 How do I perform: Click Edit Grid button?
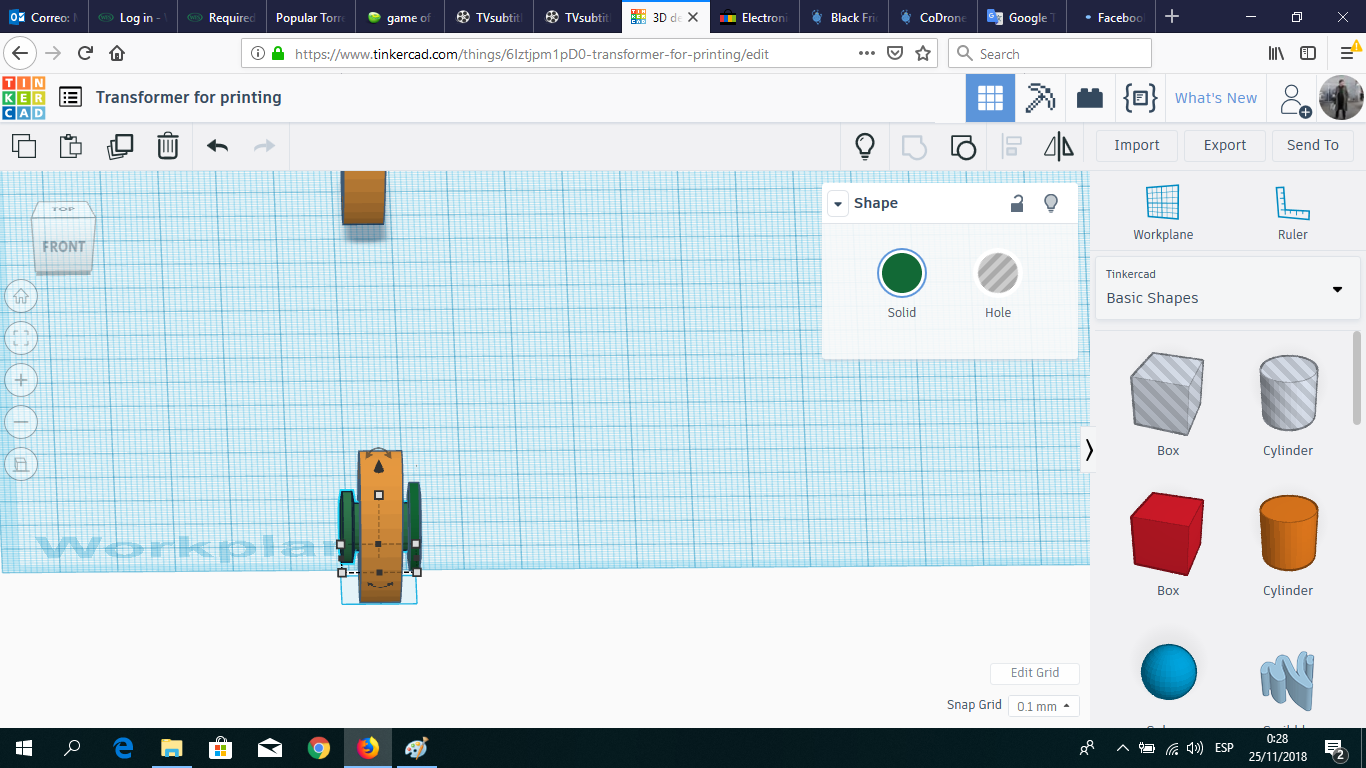point(1035,673)
